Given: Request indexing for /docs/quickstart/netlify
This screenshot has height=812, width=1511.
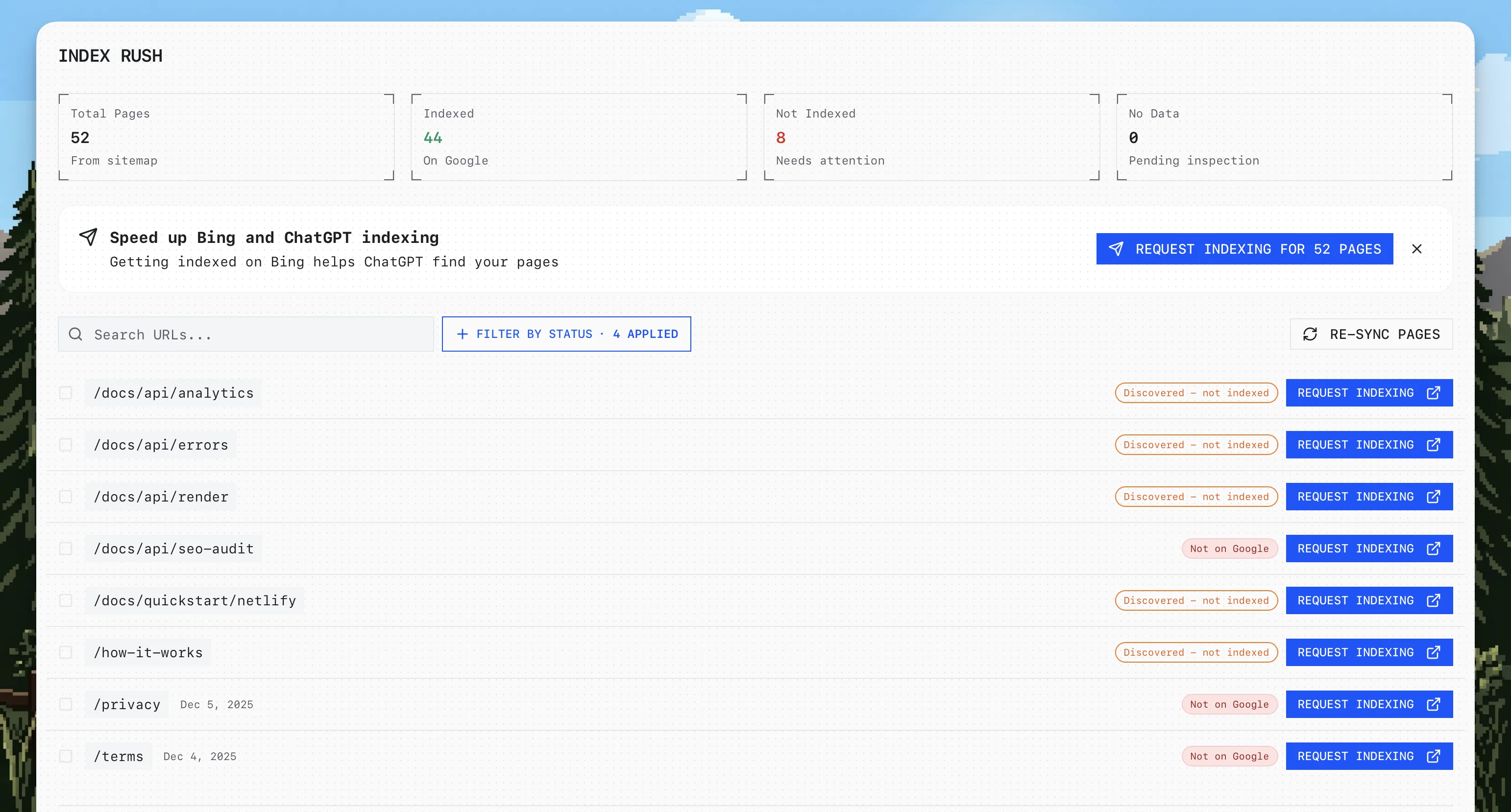Looking at the screenshot, I should tap(1357, 600).
